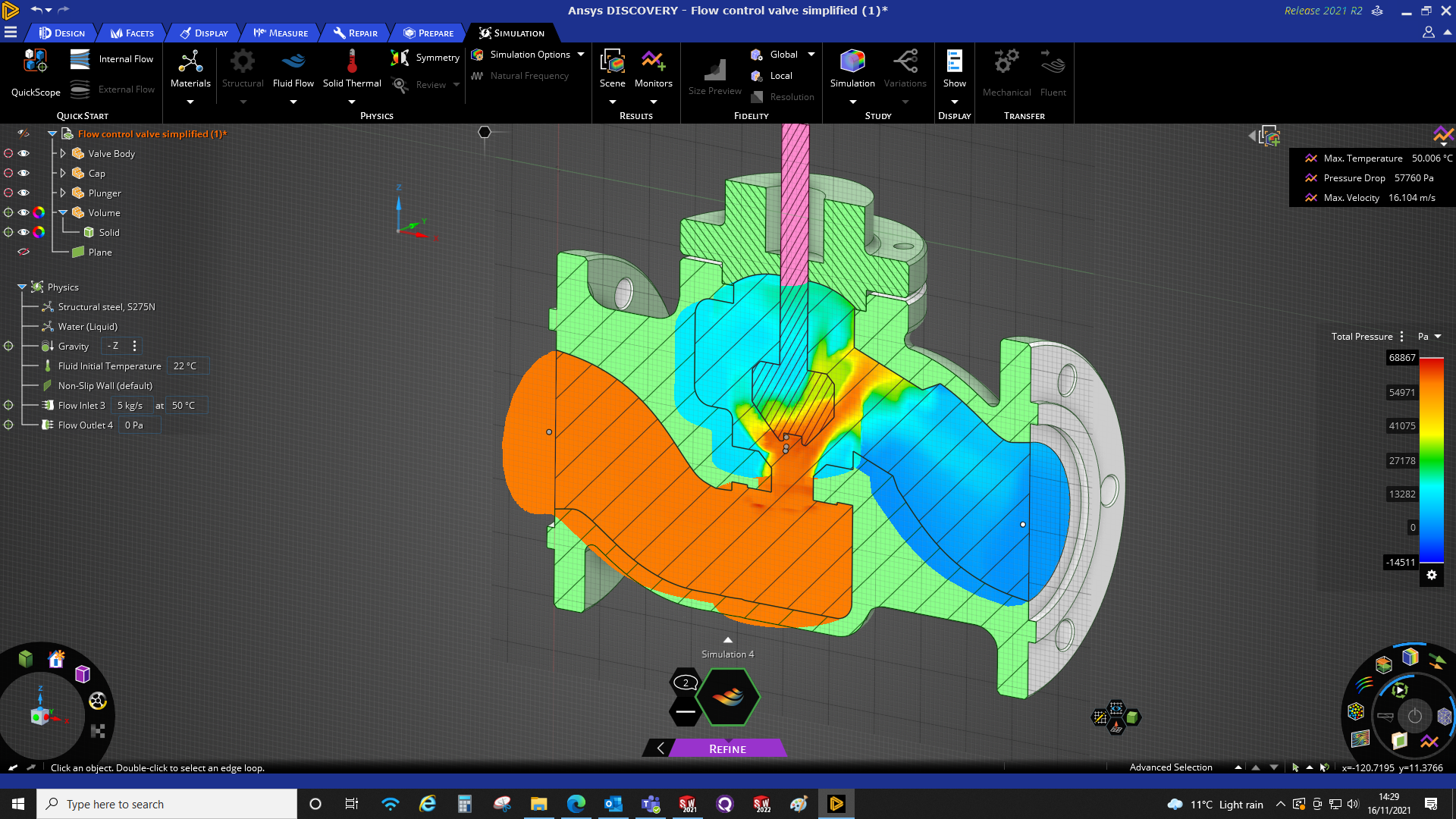Open the QuickScope tool

(x=36, y=73)
